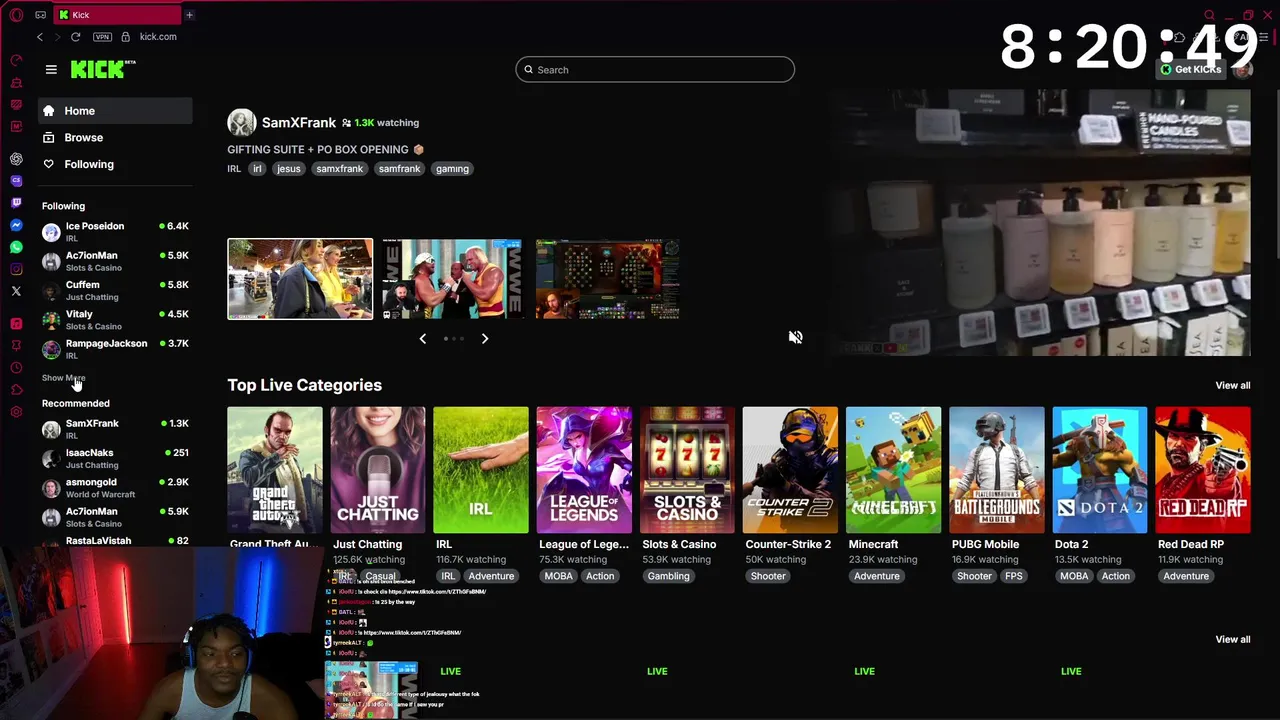Viewport: 1280px width, 720px height.
Task: Open WhatsApp in the browser sidebar
Action: [x=16, y=247]
